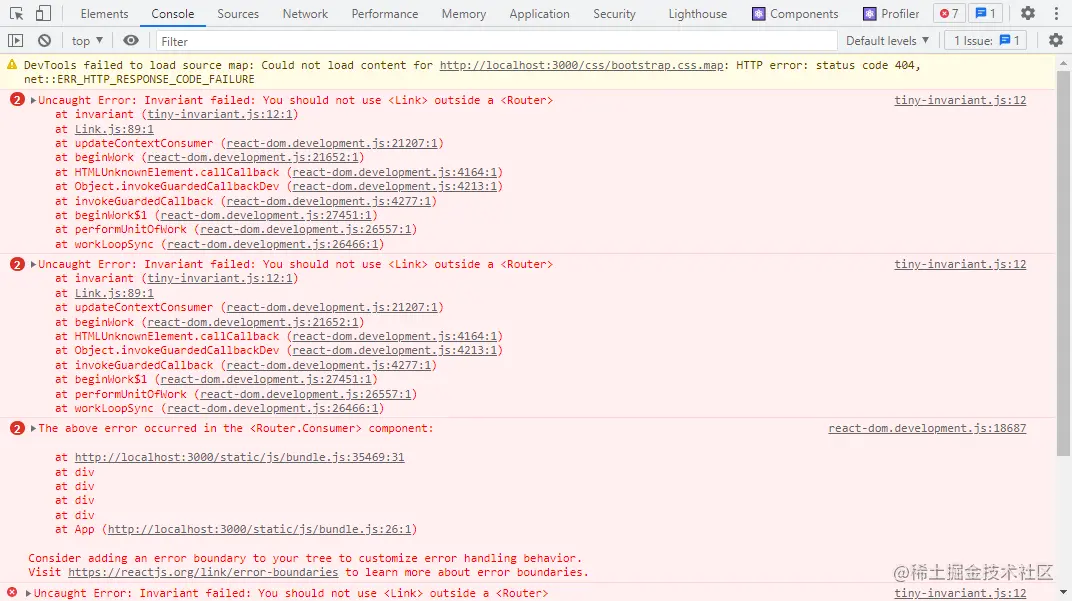Toggle the live expression eye icon
Image resolution: width=1072 pixels, height=601 pixels.
click(x=131, y=41)
